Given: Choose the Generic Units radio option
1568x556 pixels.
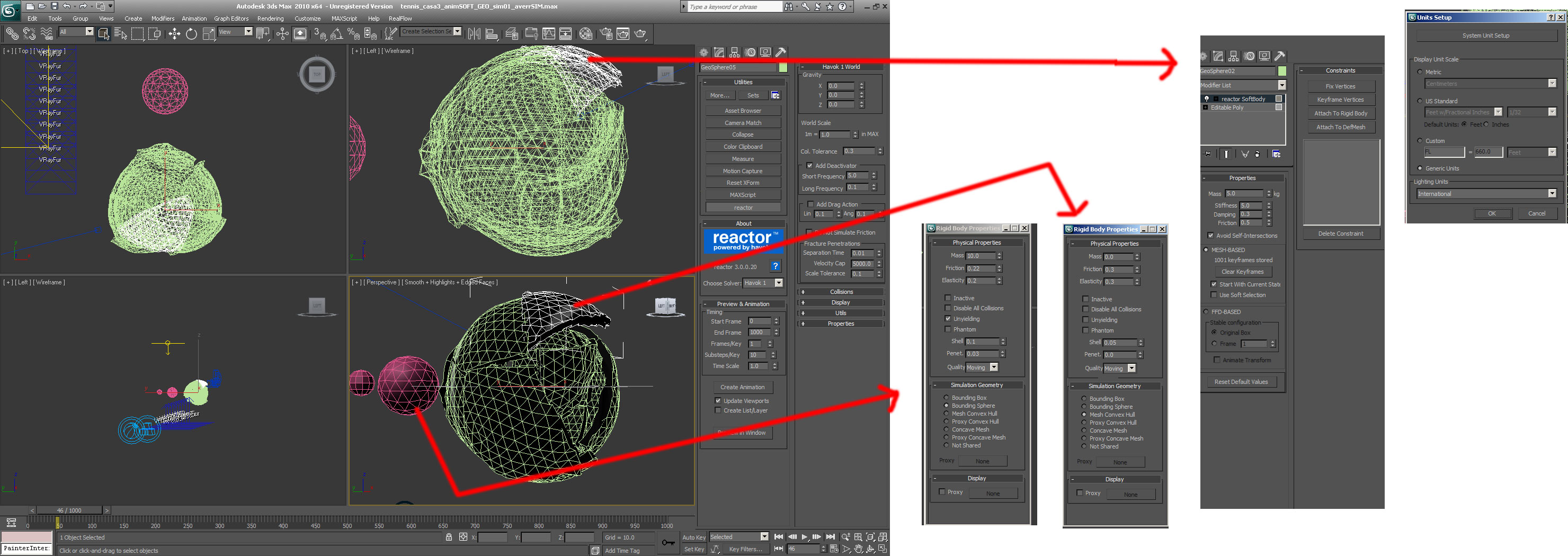Looking at the screenshot, I should point(1420,168).
